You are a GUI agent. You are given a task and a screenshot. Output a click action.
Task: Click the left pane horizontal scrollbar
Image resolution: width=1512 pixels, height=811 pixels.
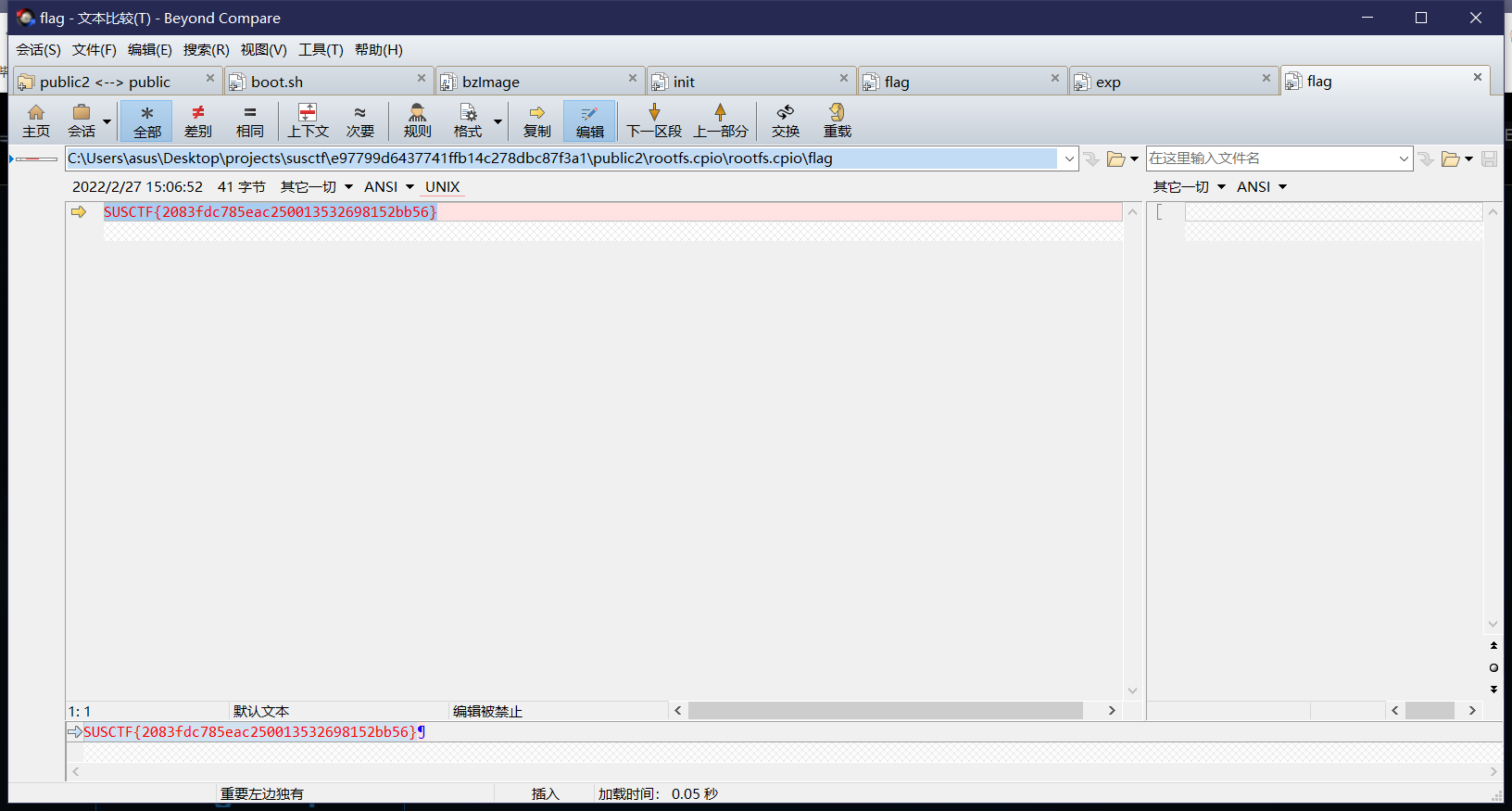point(885,711)
